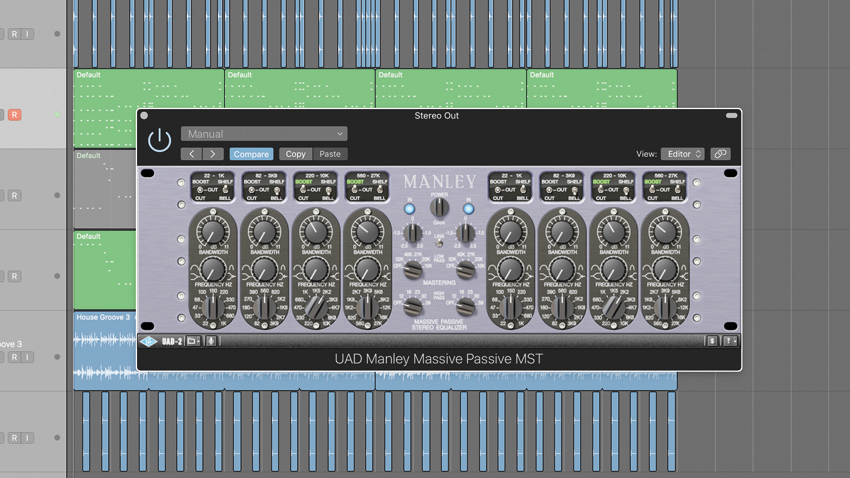Click left 220-10K band gain dB knob
850x478 pixels.
tap(315, 232)
